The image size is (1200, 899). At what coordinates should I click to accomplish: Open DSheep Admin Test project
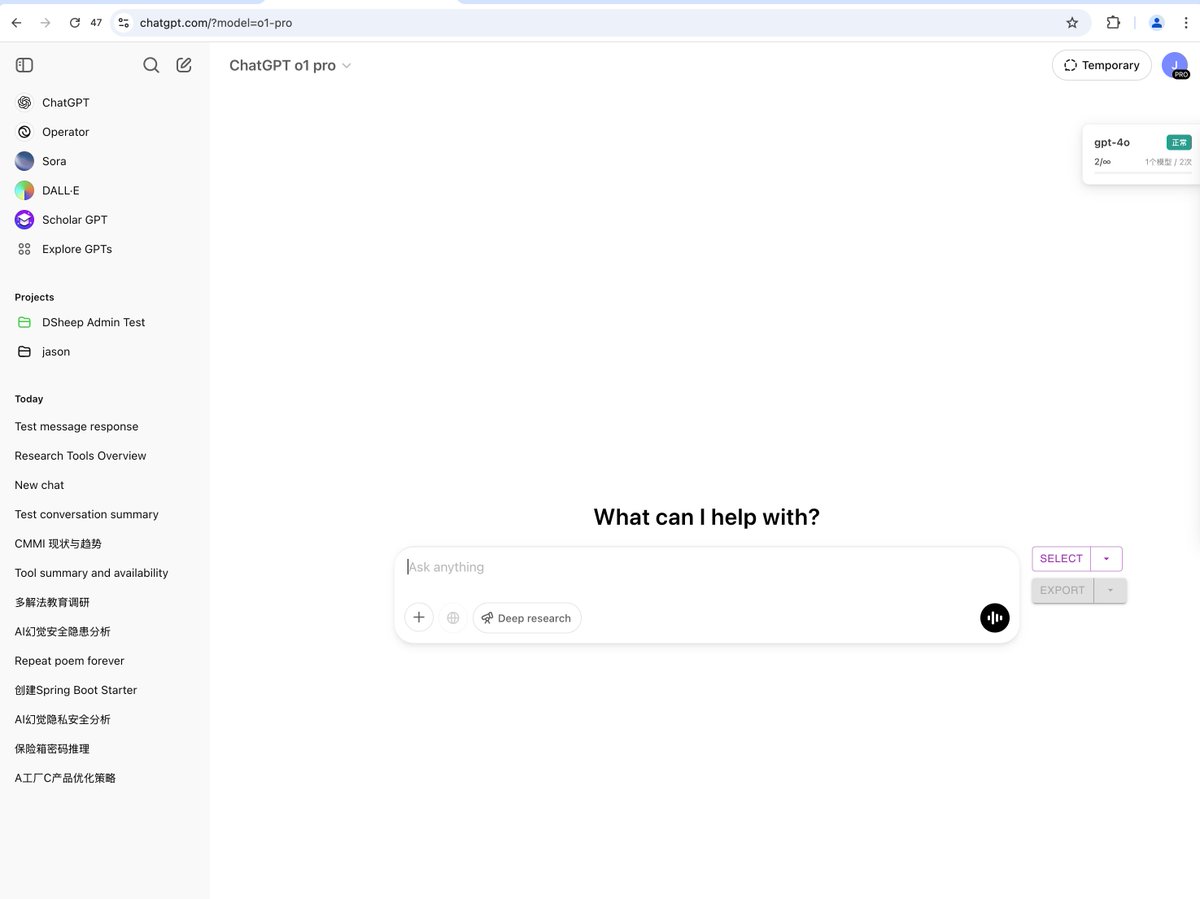(x=105, y=322)
